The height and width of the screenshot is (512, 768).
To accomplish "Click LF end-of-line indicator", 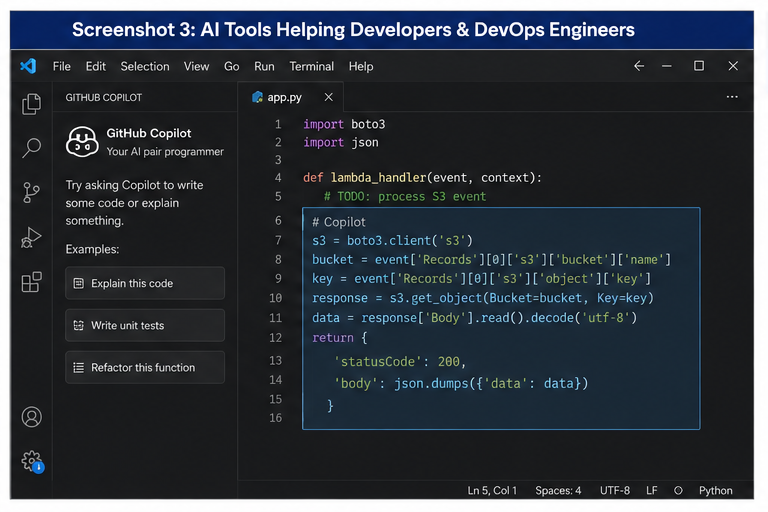I will point(651,490).
